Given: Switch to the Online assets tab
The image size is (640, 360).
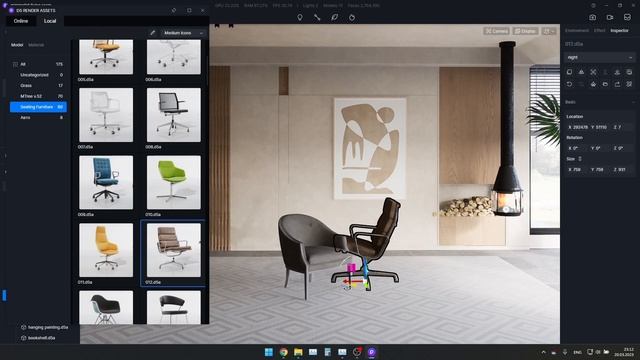Looking at the screenshot, I should coord(20,21).
